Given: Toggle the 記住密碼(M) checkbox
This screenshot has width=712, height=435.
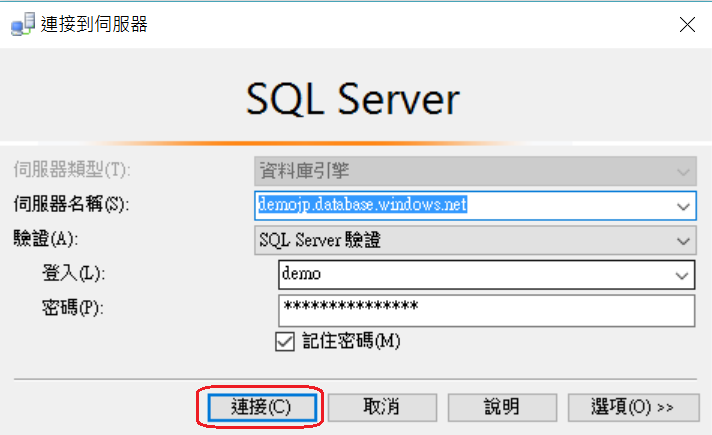Looking at the screenshot, I should (x=285, y=341).
